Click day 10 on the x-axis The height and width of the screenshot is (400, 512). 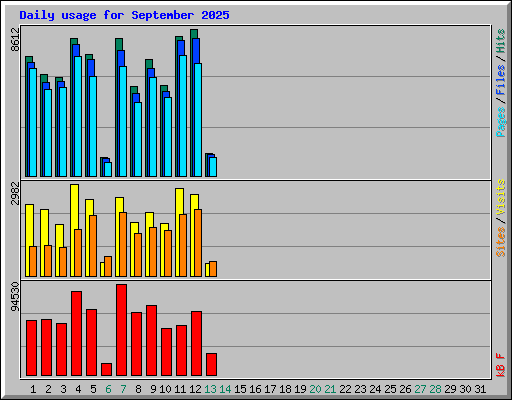165,389
